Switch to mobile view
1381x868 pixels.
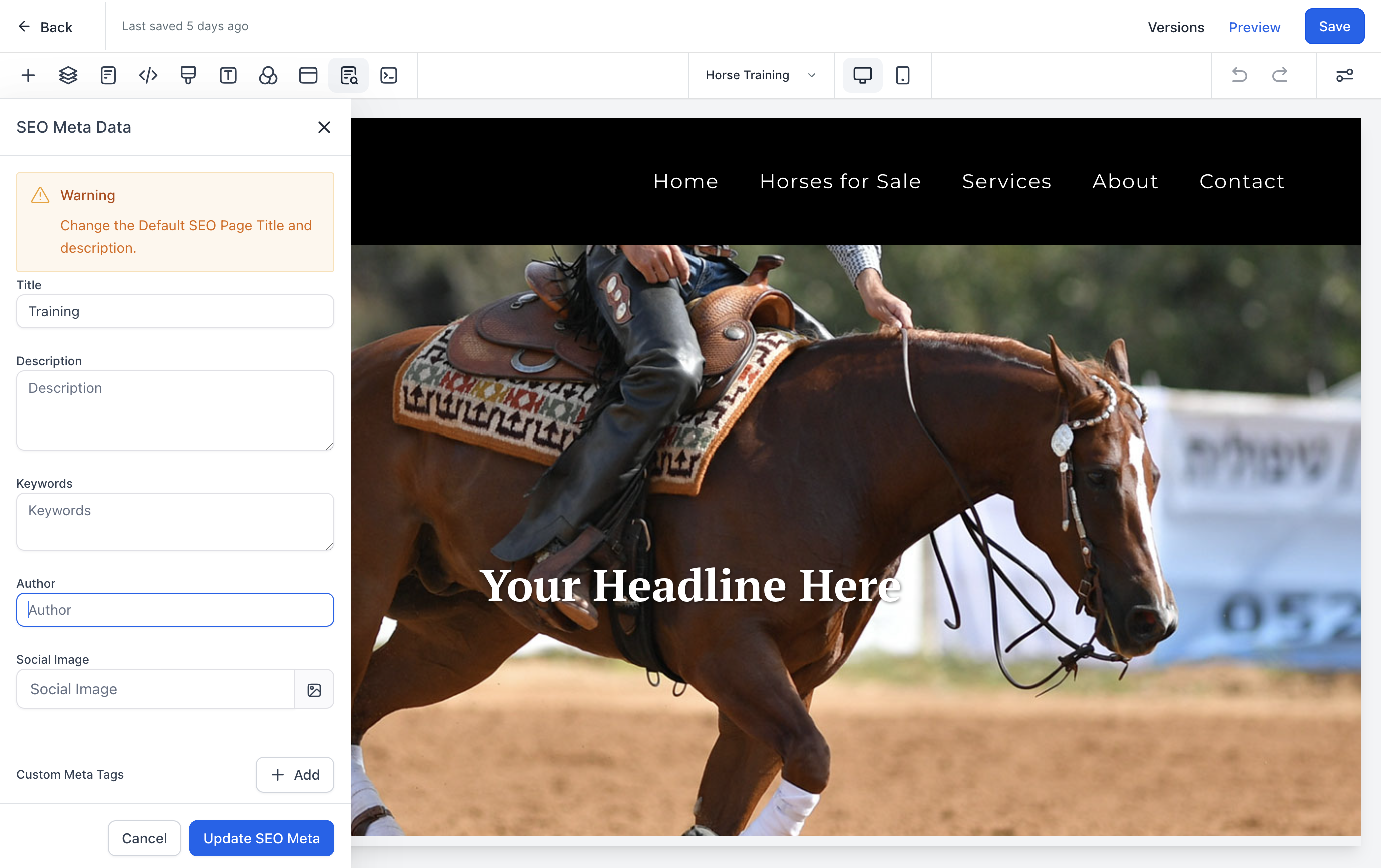(x=903, y=75)
